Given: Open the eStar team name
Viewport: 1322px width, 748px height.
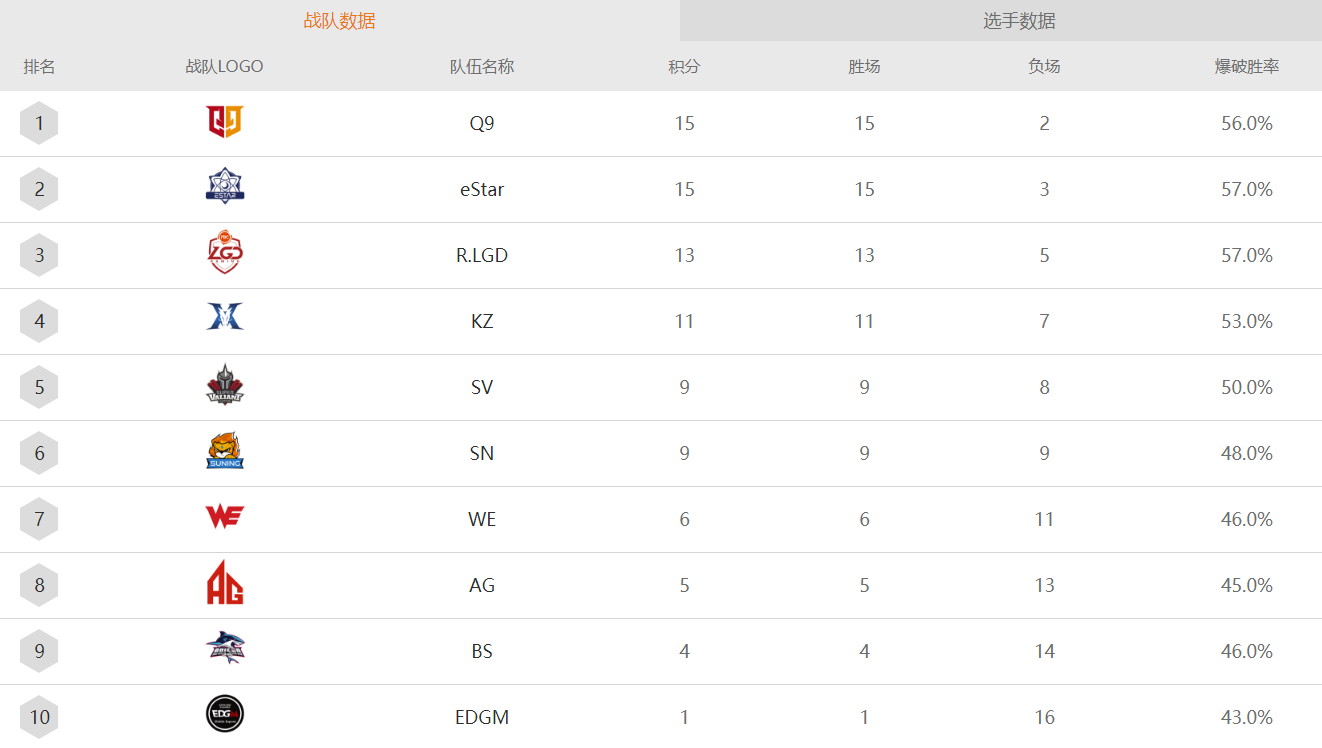Looking at the screenshot, I should 482,189.
